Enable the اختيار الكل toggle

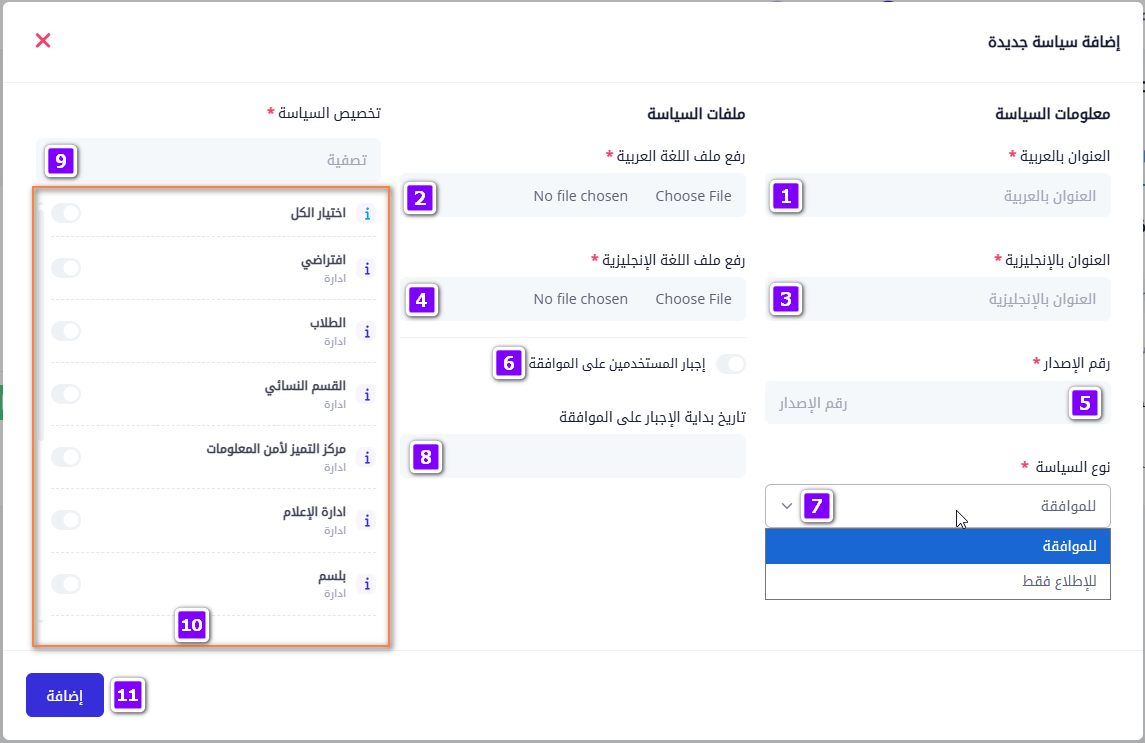pos(66,213)
